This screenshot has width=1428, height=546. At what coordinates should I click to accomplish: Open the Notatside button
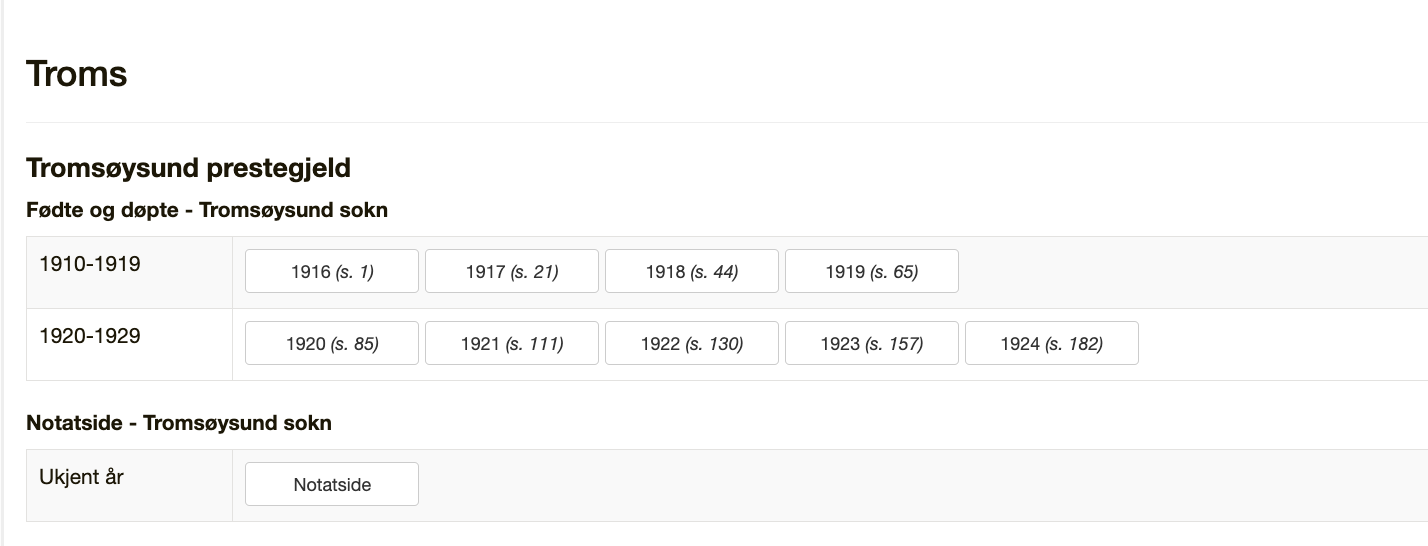point(332,484)
